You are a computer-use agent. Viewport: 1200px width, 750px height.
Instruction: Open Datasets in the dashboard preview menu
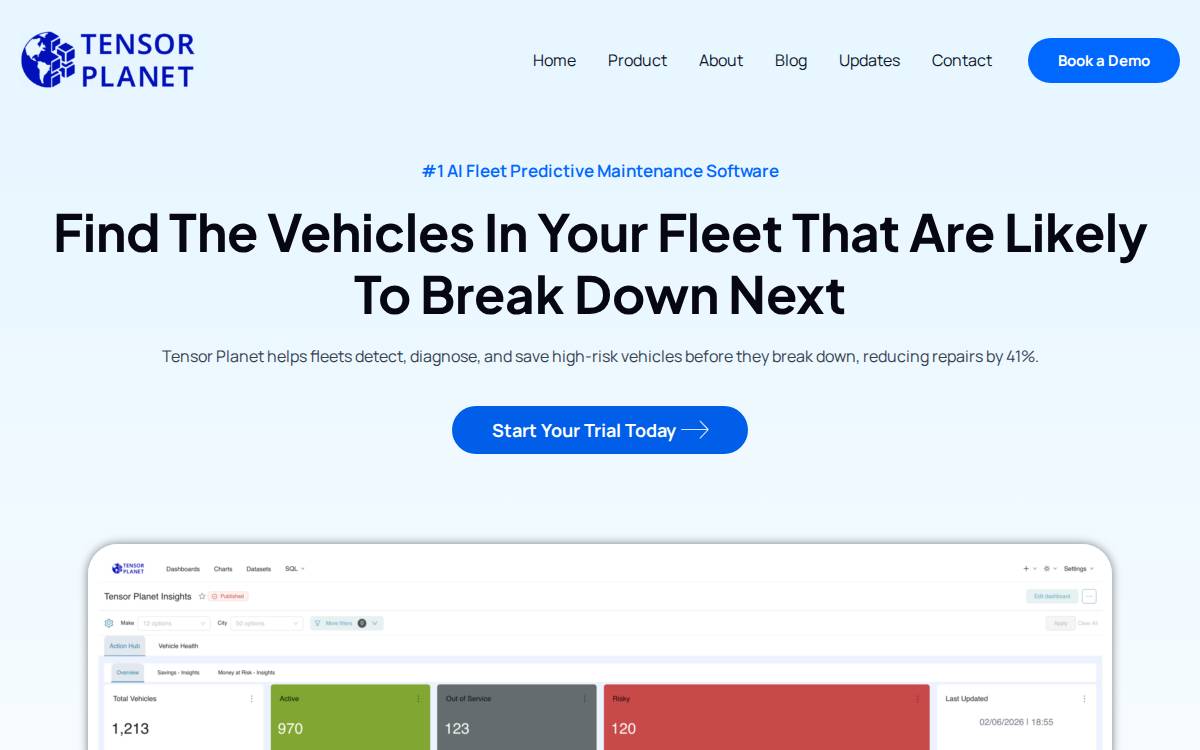[x=258, y=569]
